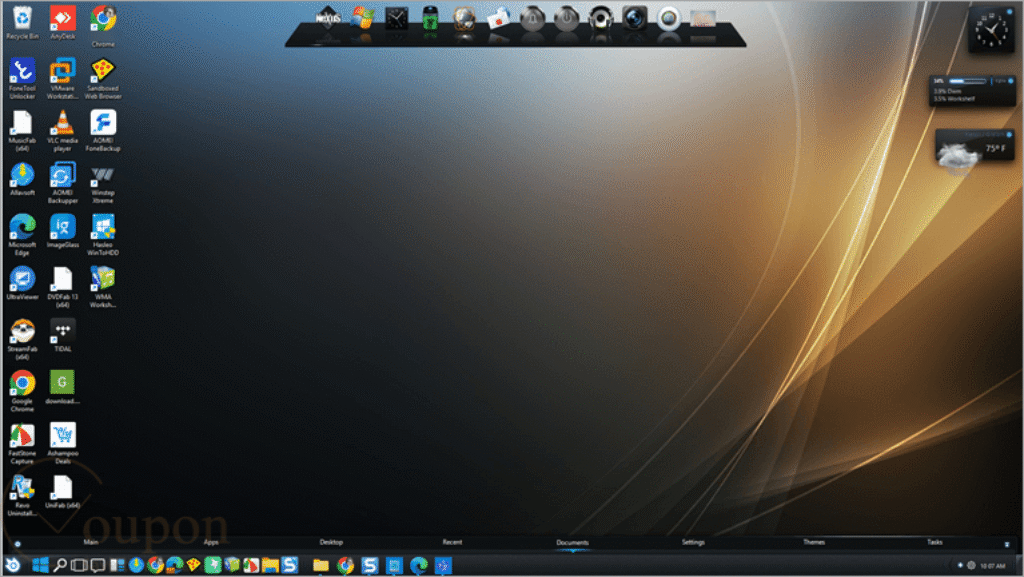The height and width of the screenshot is (577, 1024).
Task: Click the power button icon in the Nexus dock
Action: point(566,18)
